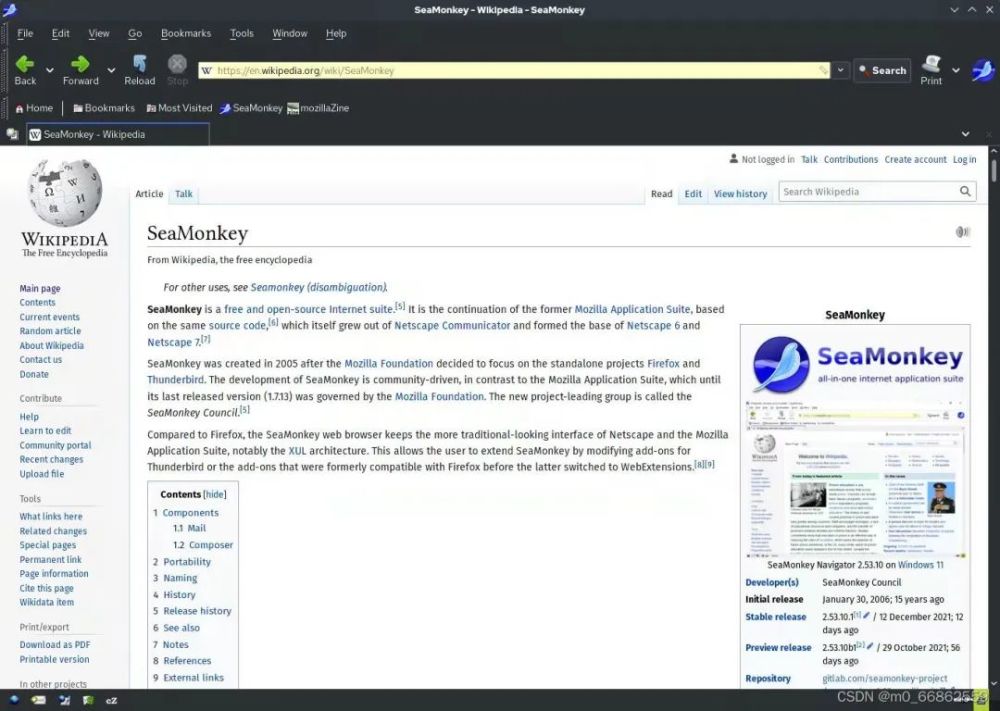This screenshot has width=1000, height=711.
Task: Switch to the View history tab
Action: pyautogui.click(x=740, y=194)
